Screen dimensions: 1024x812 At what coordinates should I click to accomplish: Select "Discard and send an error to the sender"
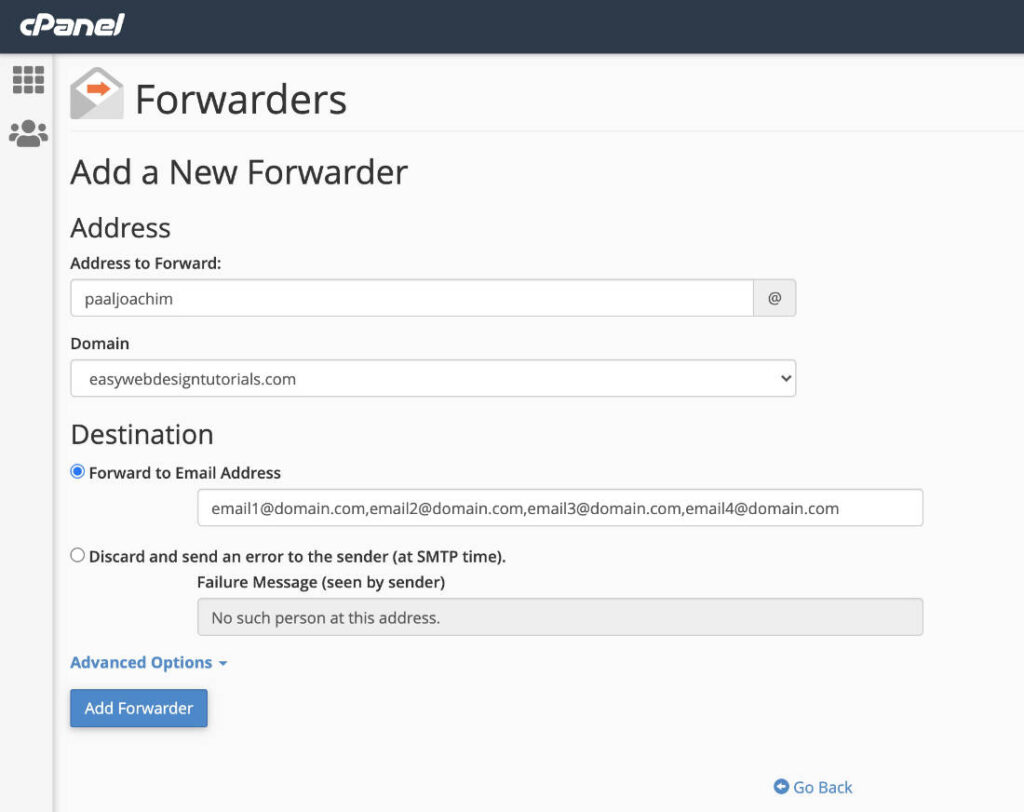click(77, 554)
